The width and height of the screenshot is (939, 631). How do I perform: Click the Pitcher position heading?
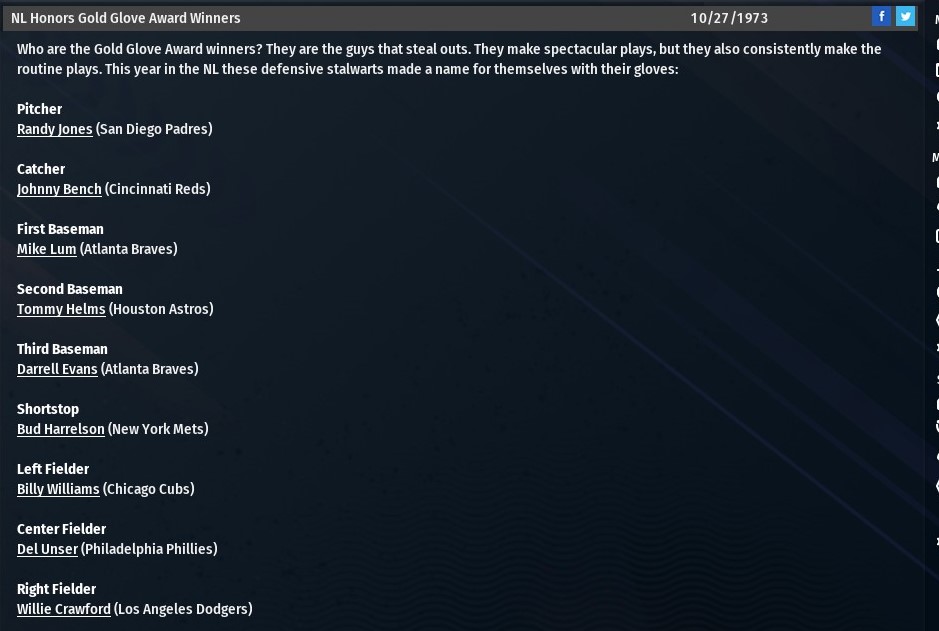pyautogui.click(x=39, y=109)
